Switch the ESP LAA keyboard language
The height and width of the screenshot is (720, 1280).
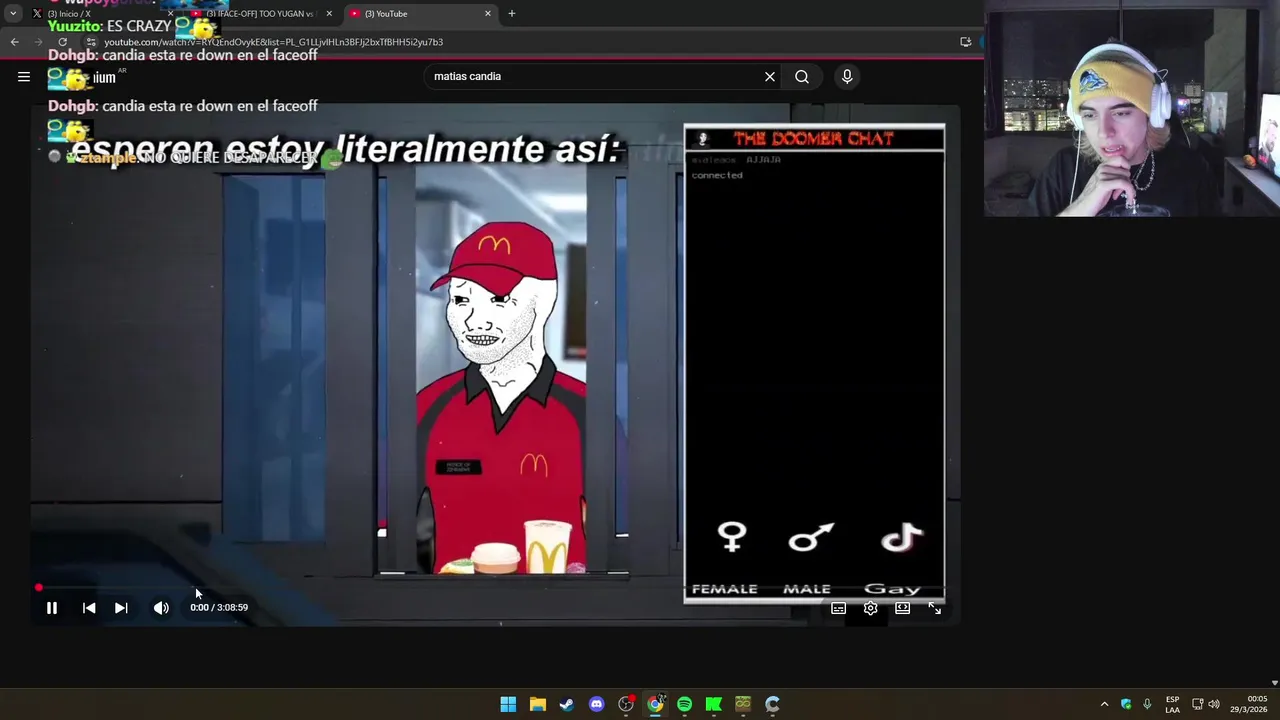[1172, 704]
